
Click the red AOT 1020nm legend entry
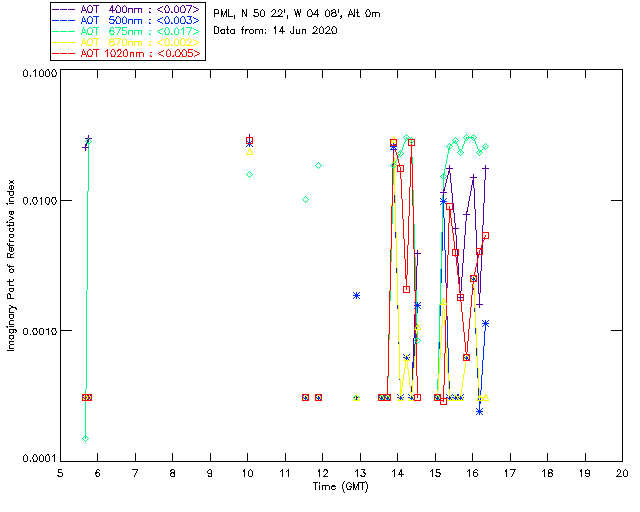pyautogui.click(x=127, y=53)
